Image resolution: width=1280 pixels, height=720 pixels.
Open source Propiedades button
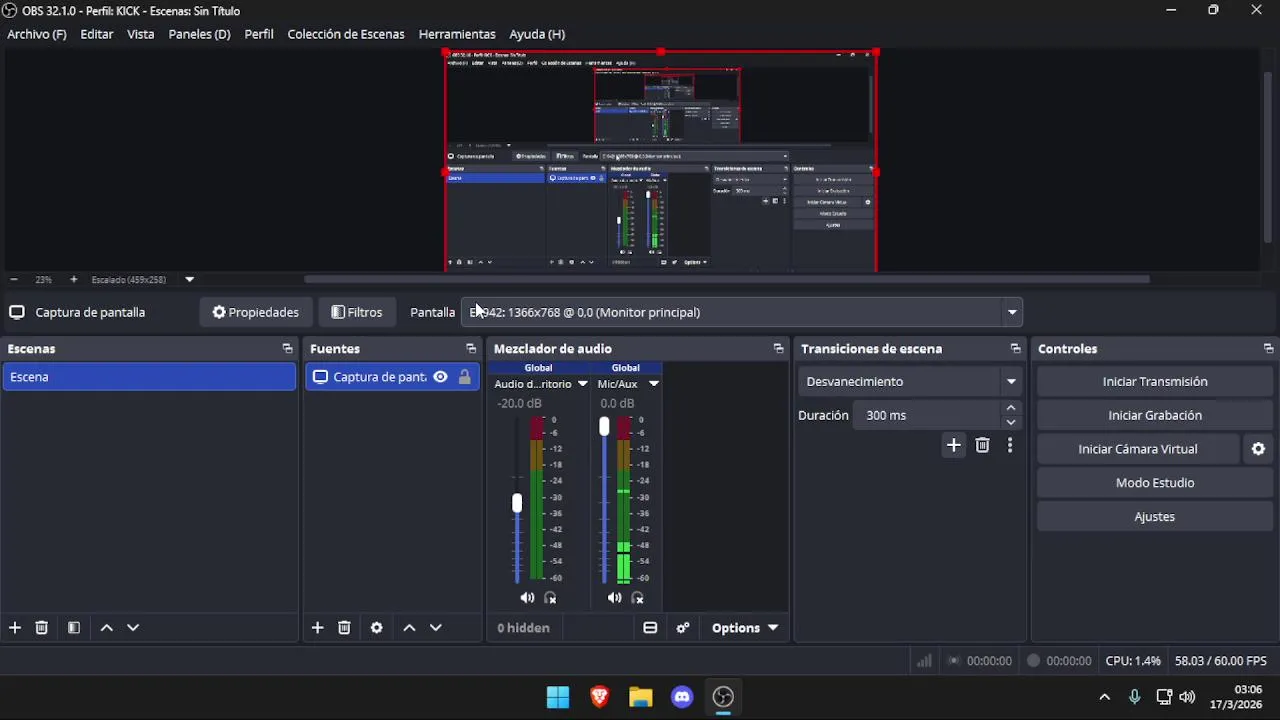(x=256, y=312)
